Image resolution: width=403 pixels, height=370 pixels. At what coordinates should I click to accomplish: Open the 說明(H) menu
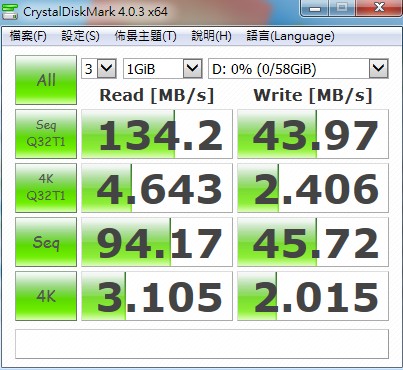[211, 36]
